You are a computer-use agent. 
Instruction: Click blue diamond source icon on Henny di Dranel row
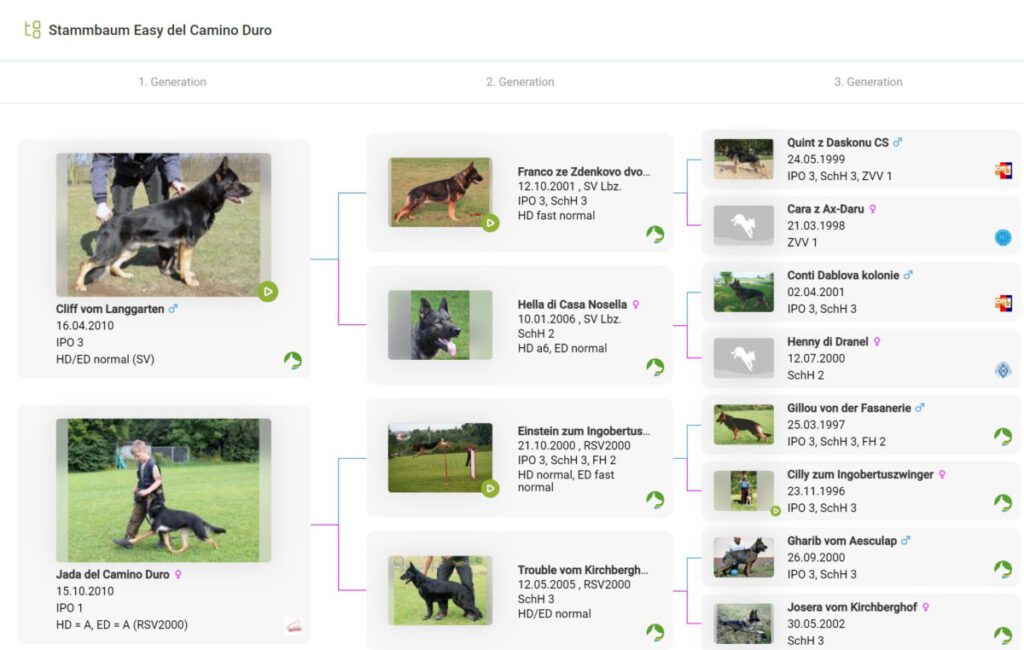[x=1003, y=370]
